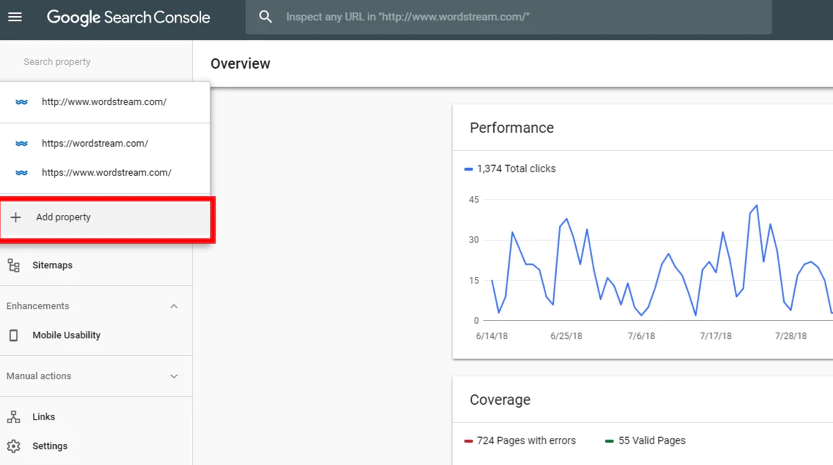Click the Enhancements section label
This screenshot has width=833, height=465.
click(x=38, y=306)
